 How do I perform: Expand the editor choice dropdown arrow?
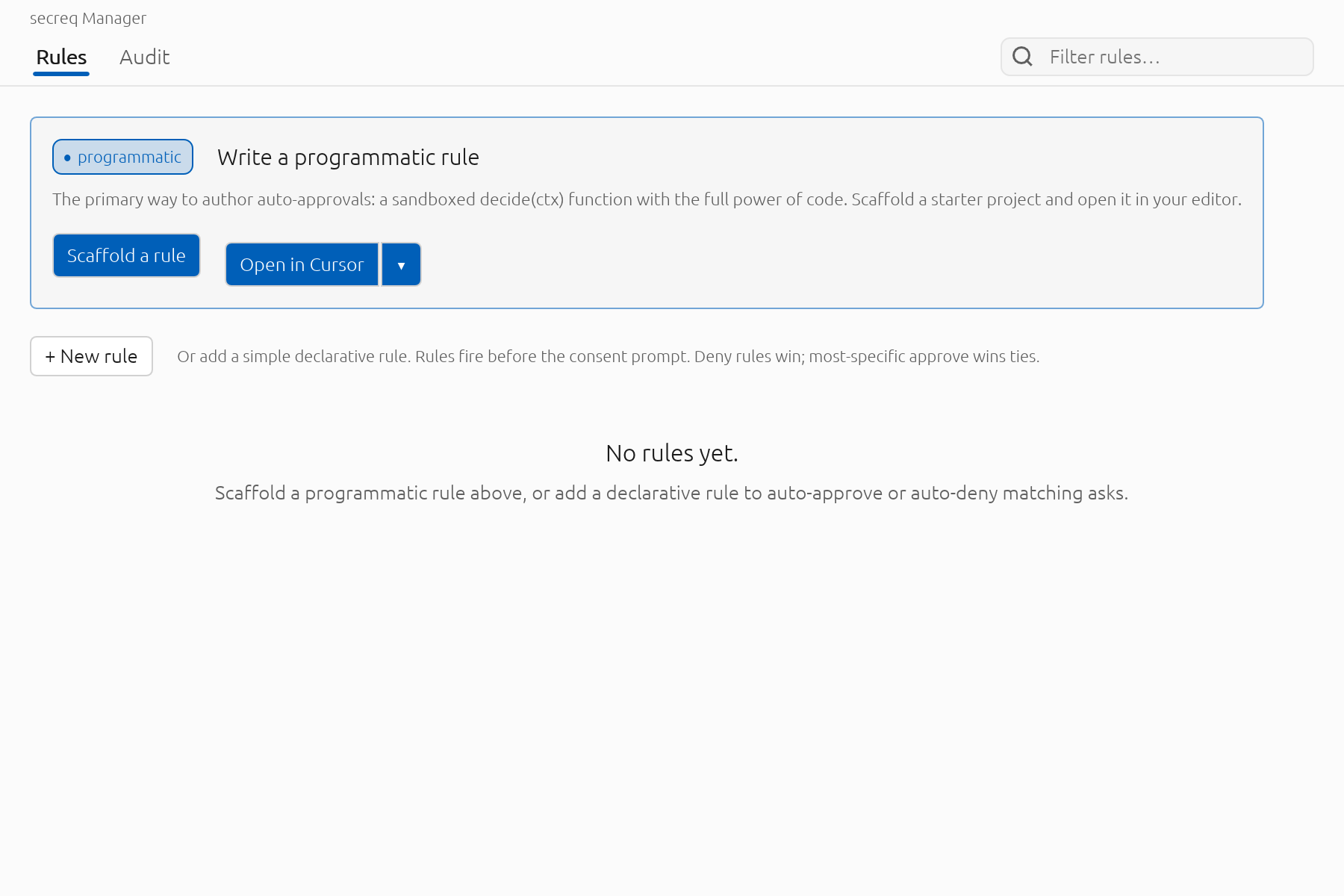click(401, 264)
